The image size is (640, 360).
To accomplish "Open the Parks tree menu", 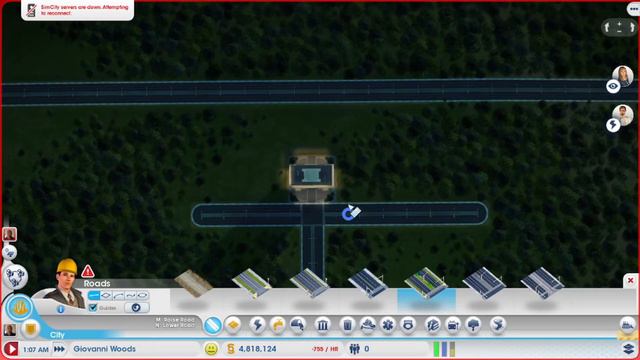I will [x=473, y=325].
